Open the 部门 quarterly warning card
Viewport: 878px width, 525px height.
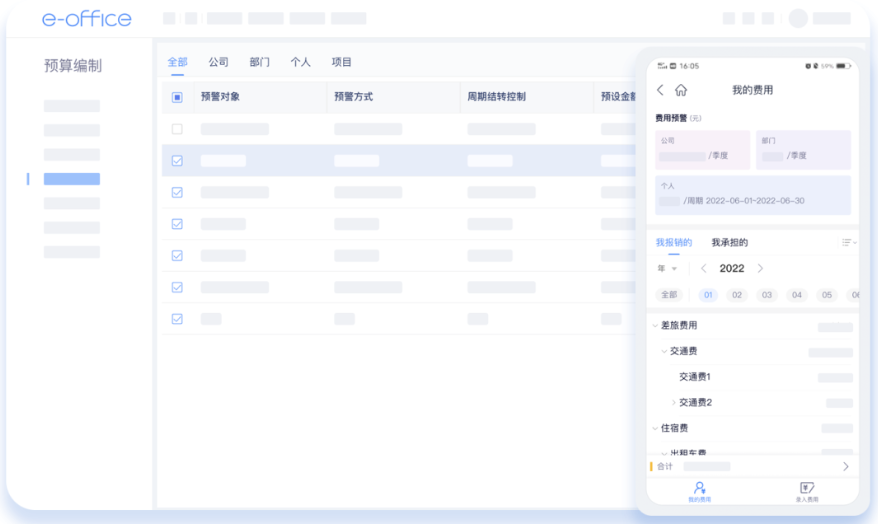(x=803, y=150)
